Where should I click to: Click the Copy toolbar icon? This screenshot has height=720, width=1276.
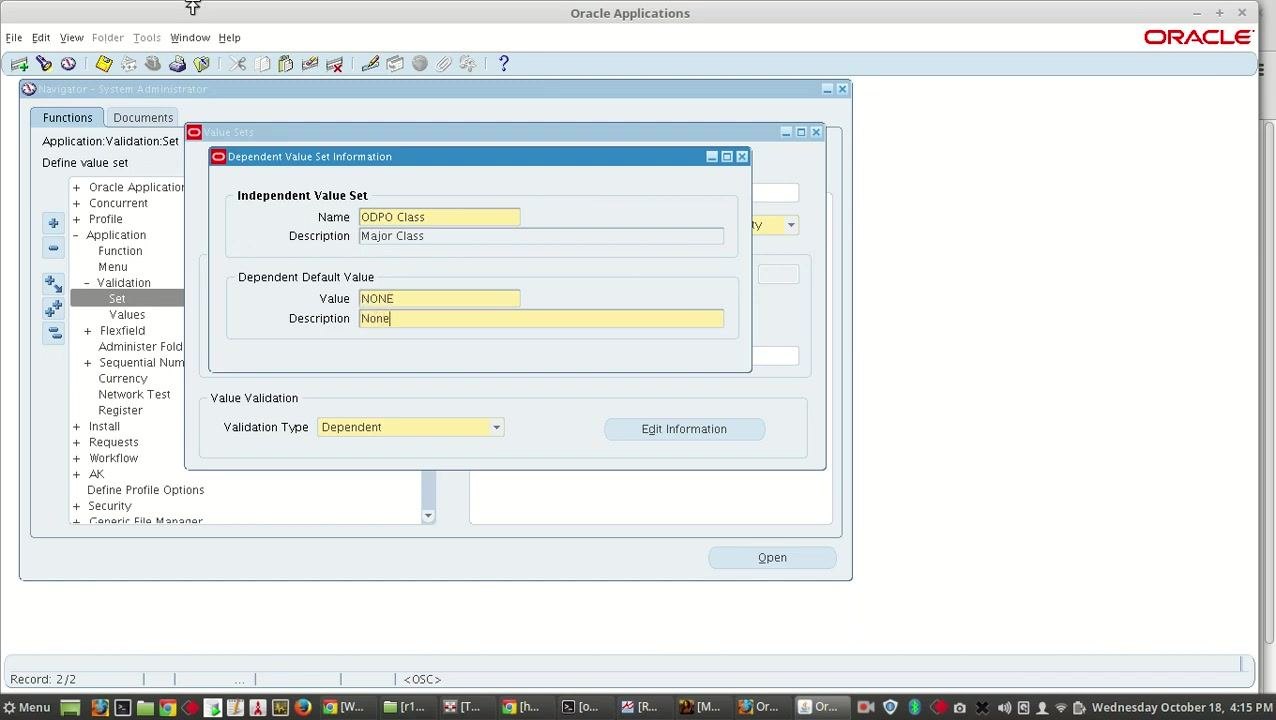262,64
